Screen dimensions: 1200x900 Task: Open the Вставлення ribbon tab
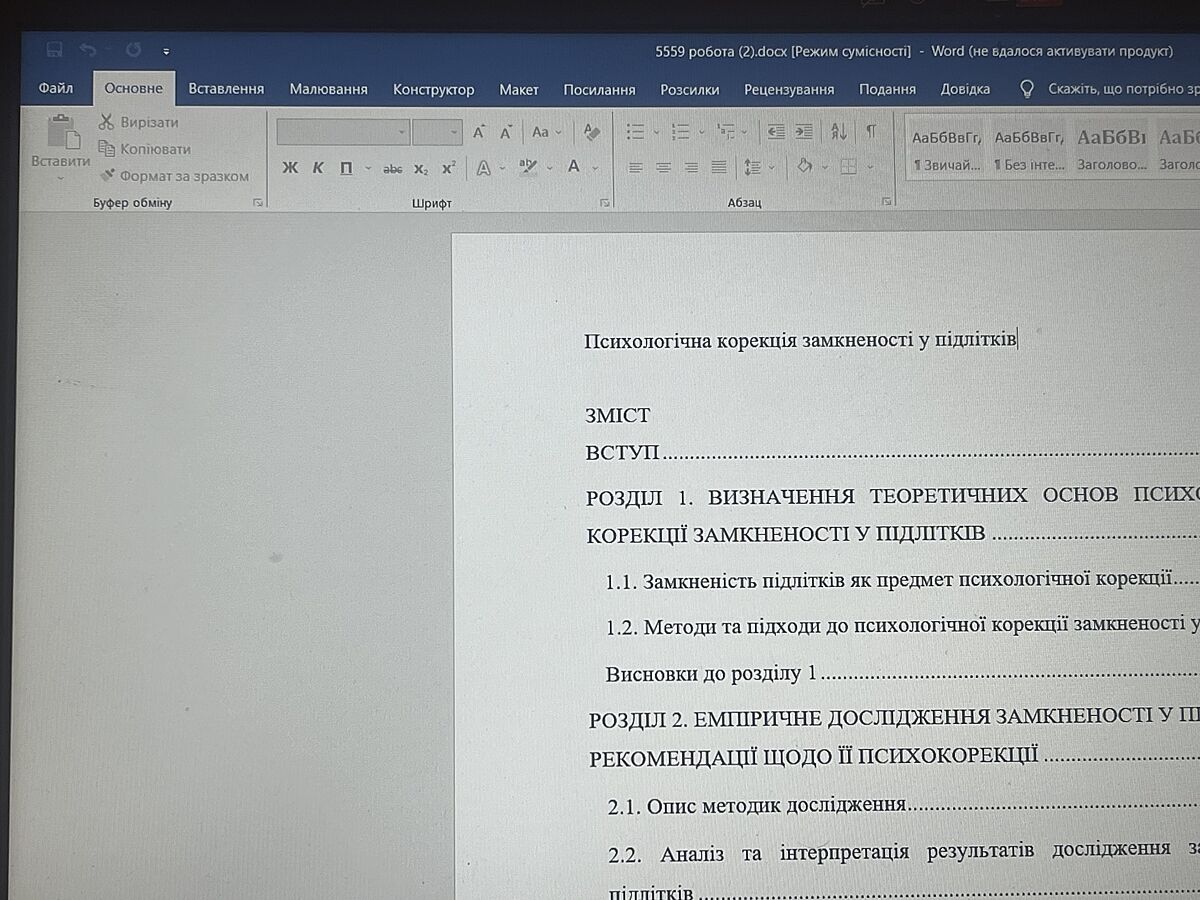pyautogui.click(x=226, y=89)
